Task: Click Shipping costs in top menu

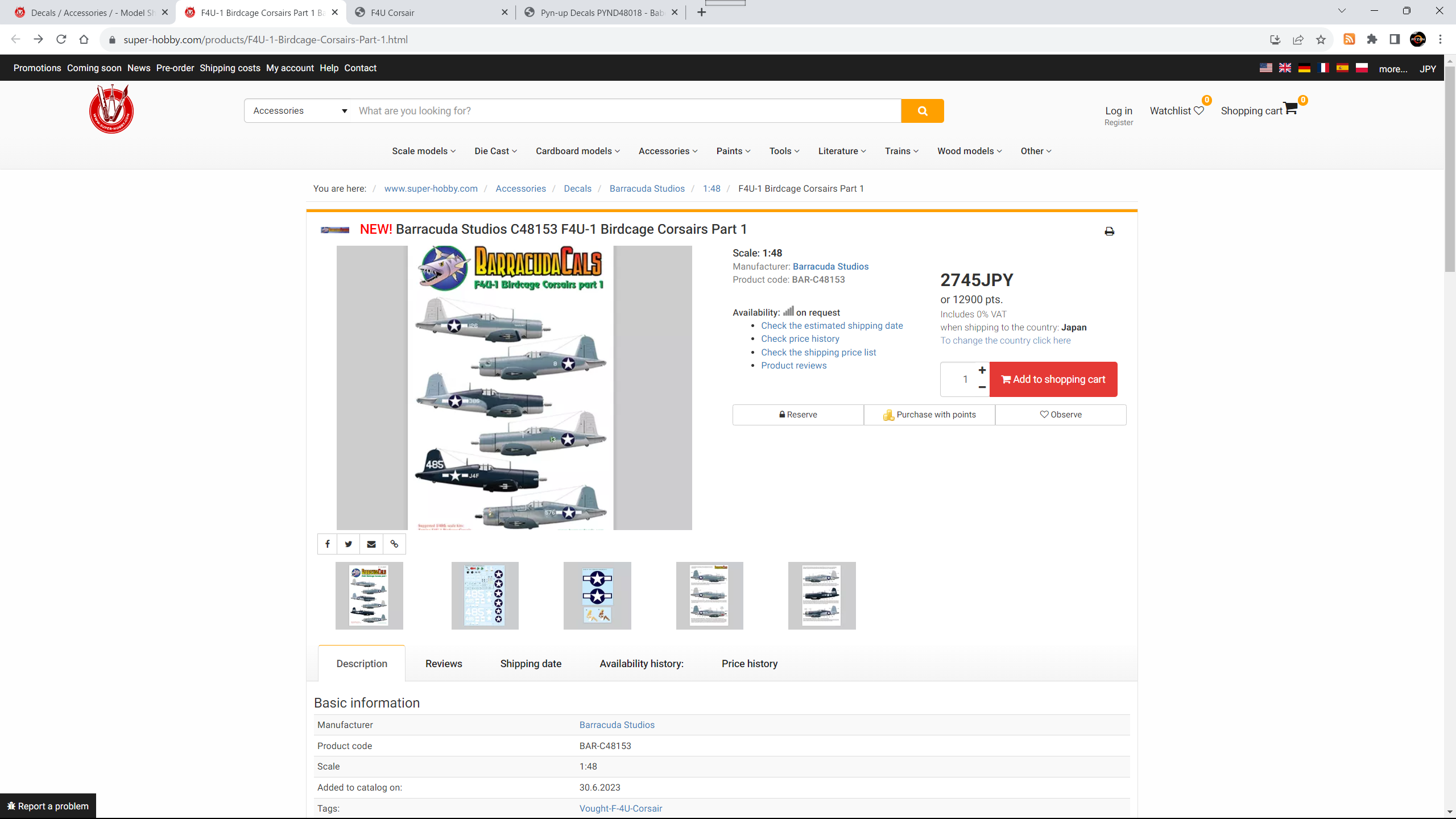Action: [230, 68]
